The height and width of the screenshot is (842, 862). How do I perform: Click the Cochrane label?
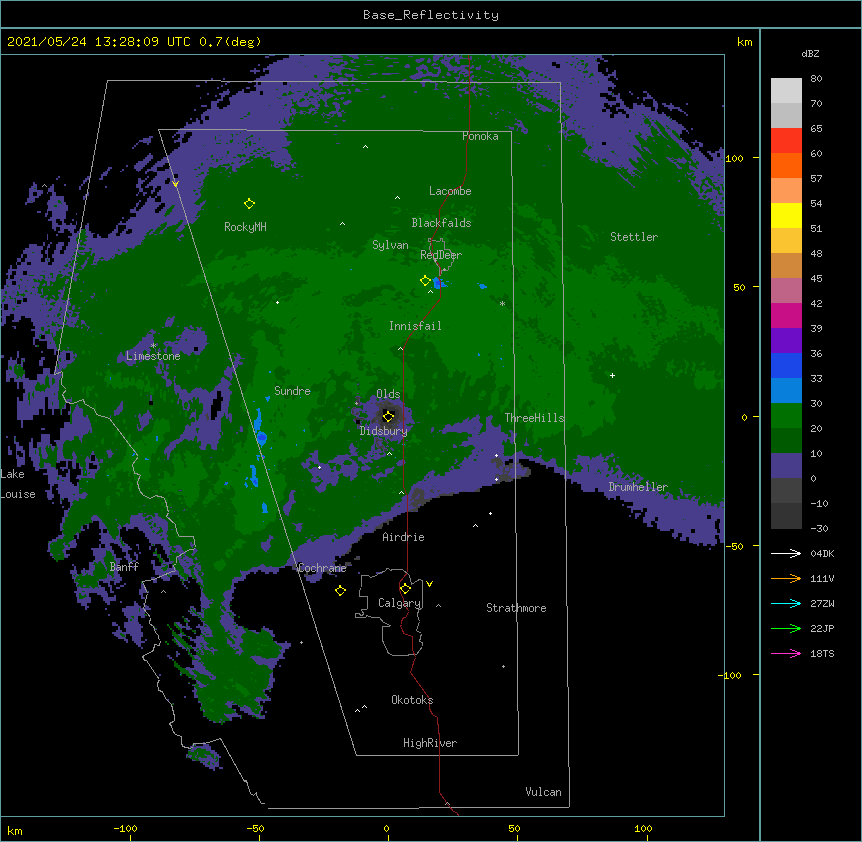[322, 568]
